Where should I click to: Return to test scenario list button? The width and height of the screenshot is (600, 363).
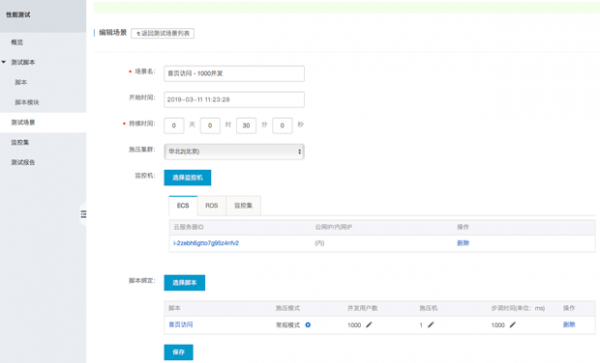point(163,33)
